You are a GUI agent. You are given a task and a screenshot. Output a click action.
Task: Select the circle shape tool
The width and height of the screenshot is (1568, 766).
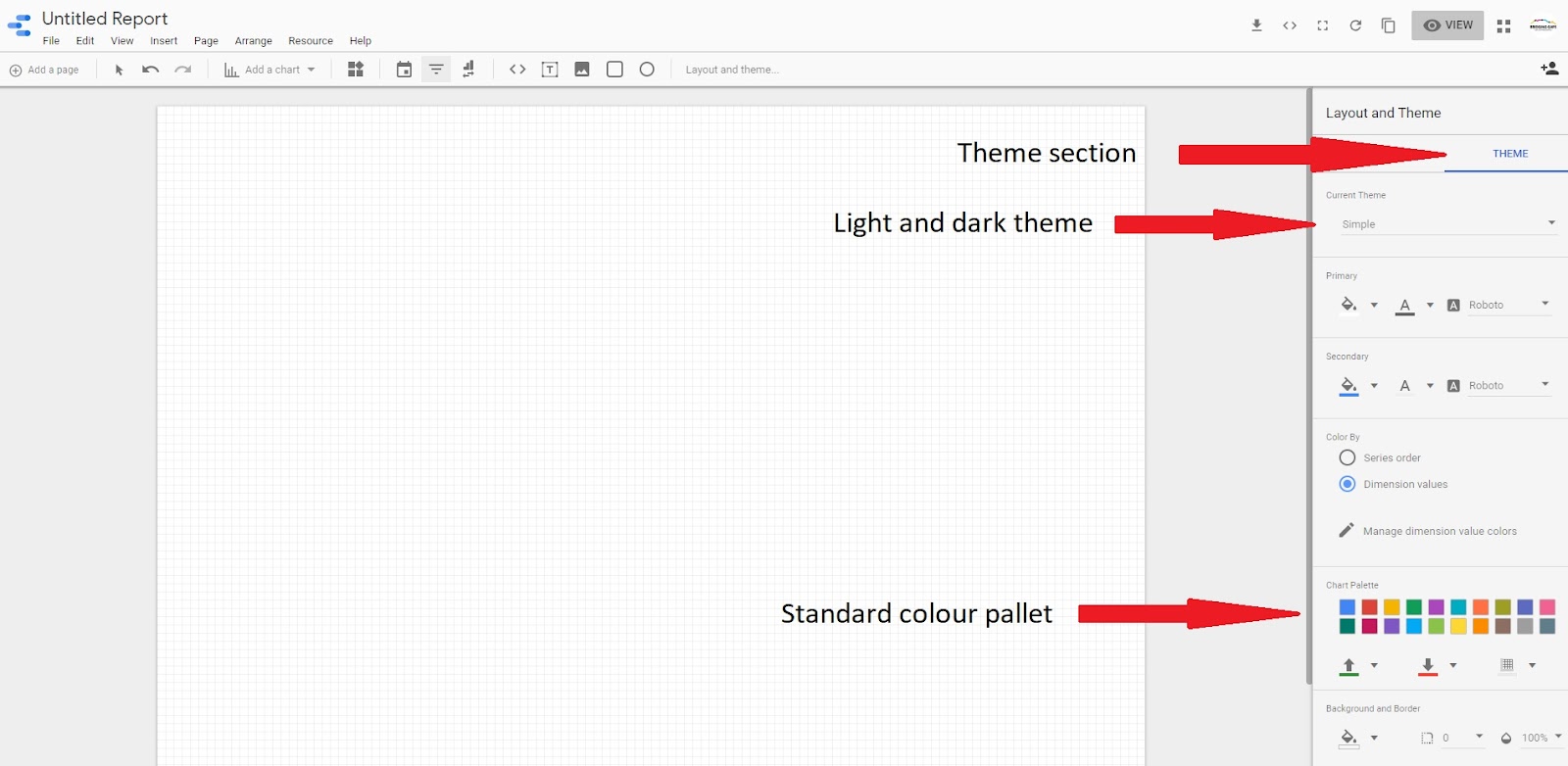[647, 70]
